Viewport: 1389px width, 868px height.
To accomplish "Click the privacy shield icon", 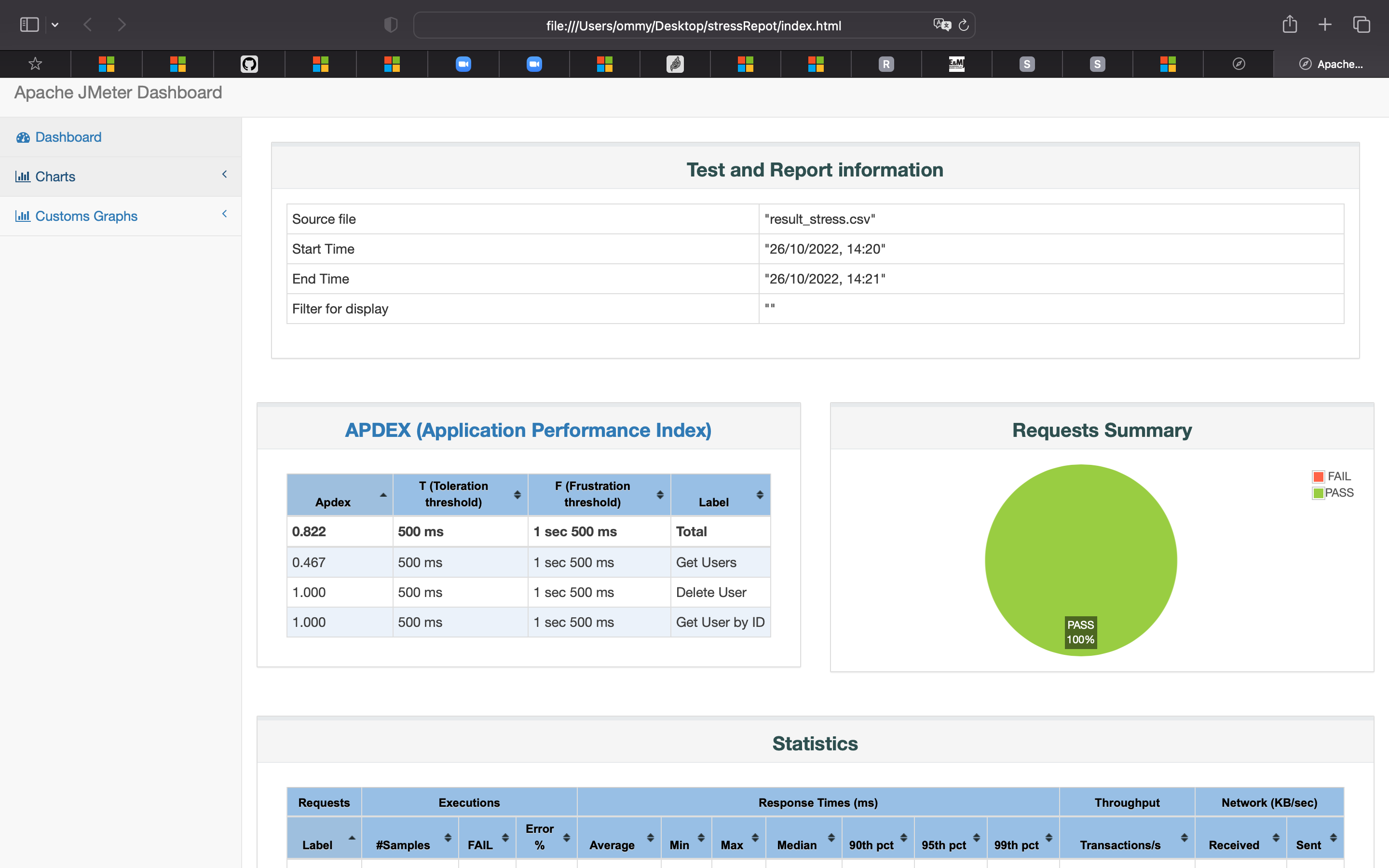I will pyautogui.click(x=390, y=25).
